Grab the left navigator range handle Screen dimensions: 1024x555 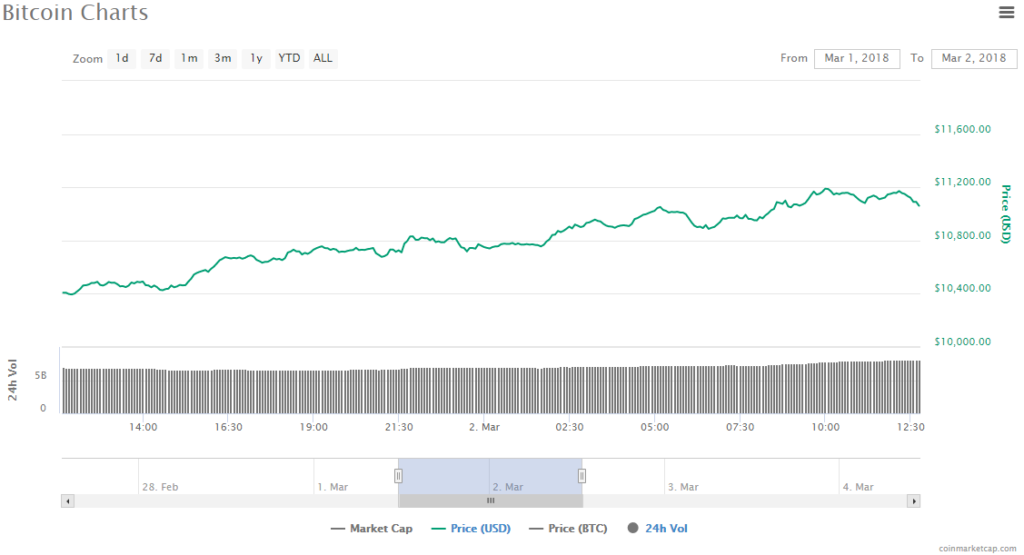click(398, 476)
